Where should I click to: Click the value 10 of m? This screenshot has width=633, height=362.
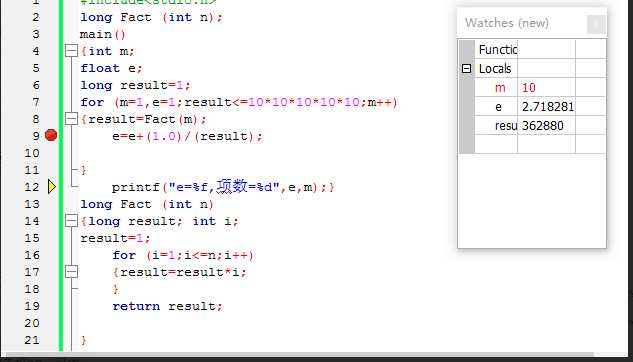[x=528, y=88]
